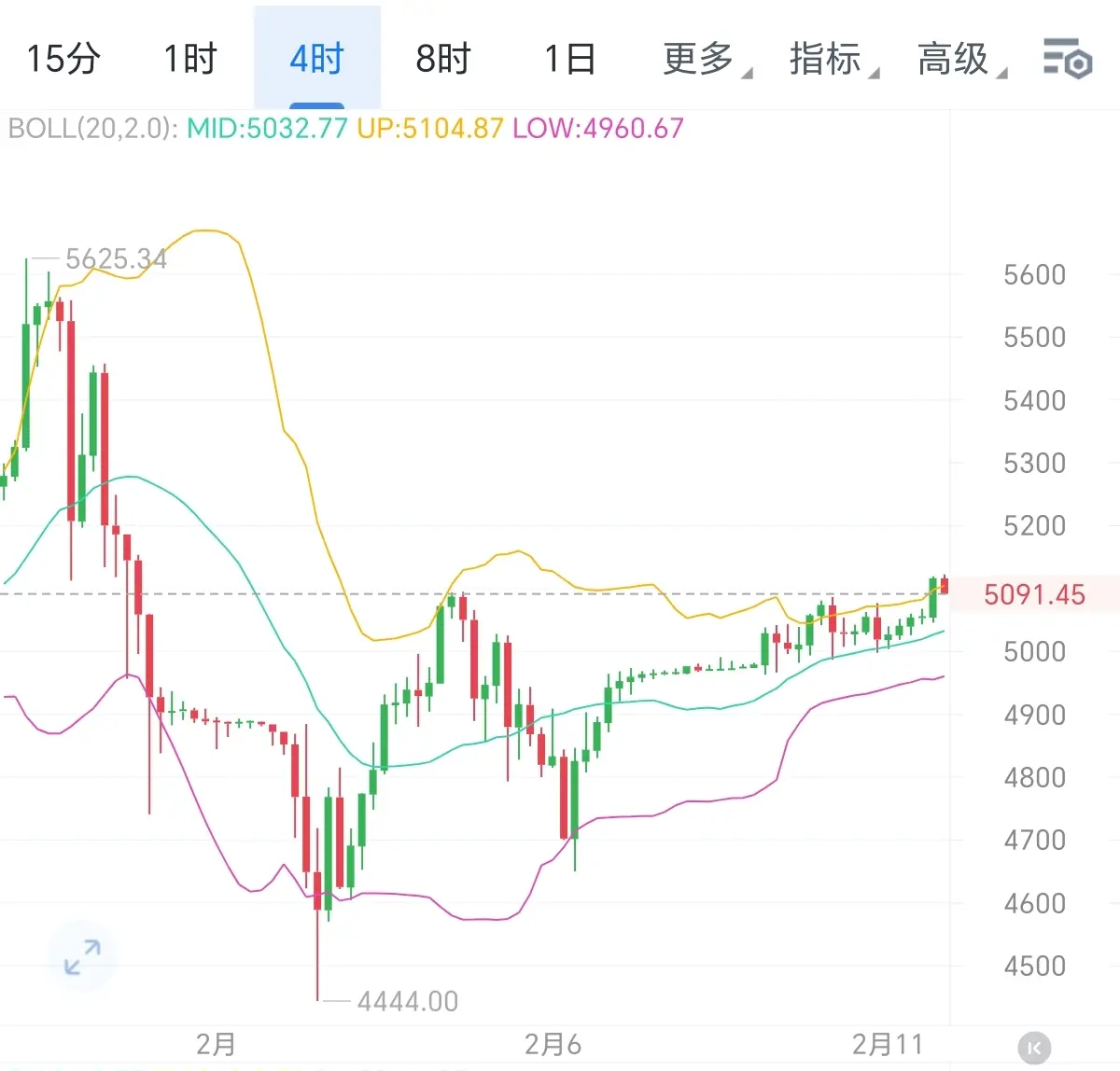The height and width of the screenshot is (1071, 1120).
Task: Click the 5625.34 high price marker
Action: [x=116, y=258]
